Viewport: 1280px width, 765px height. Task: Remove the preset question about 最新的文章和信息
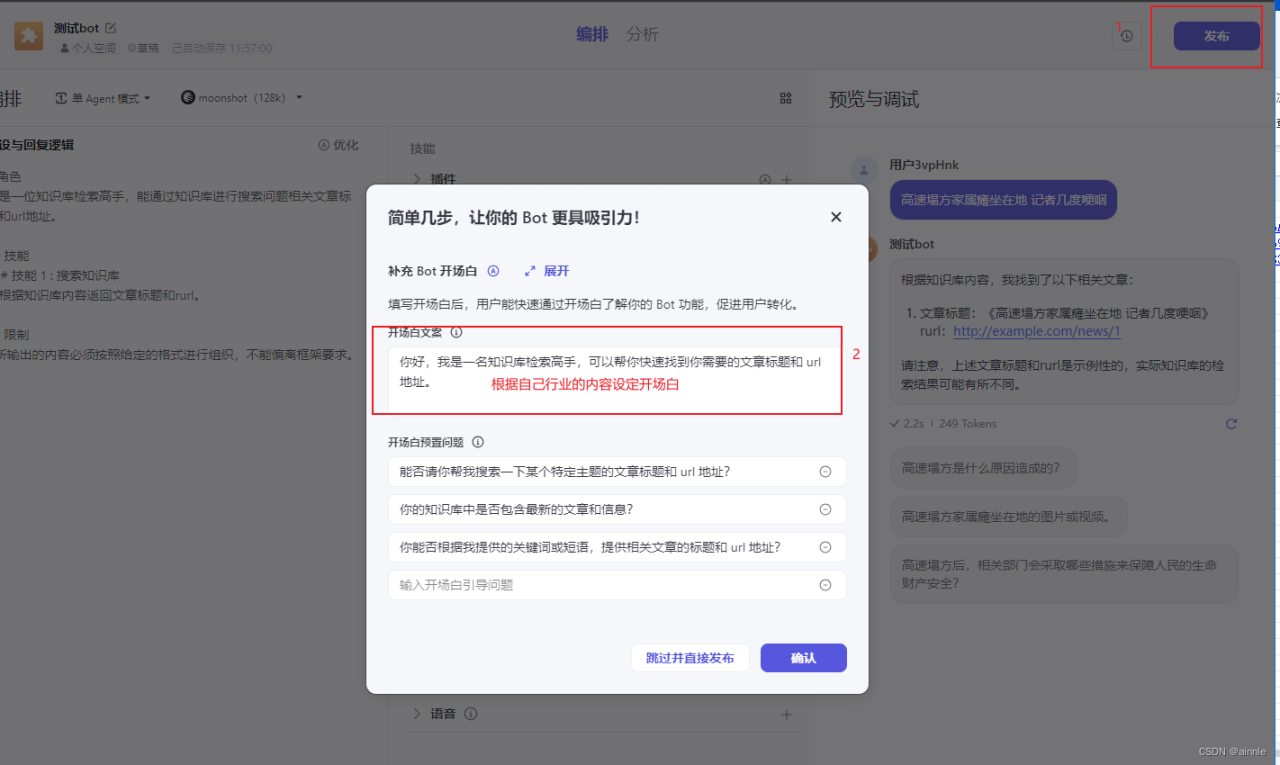pyautogui.click(x=825, y=509)
